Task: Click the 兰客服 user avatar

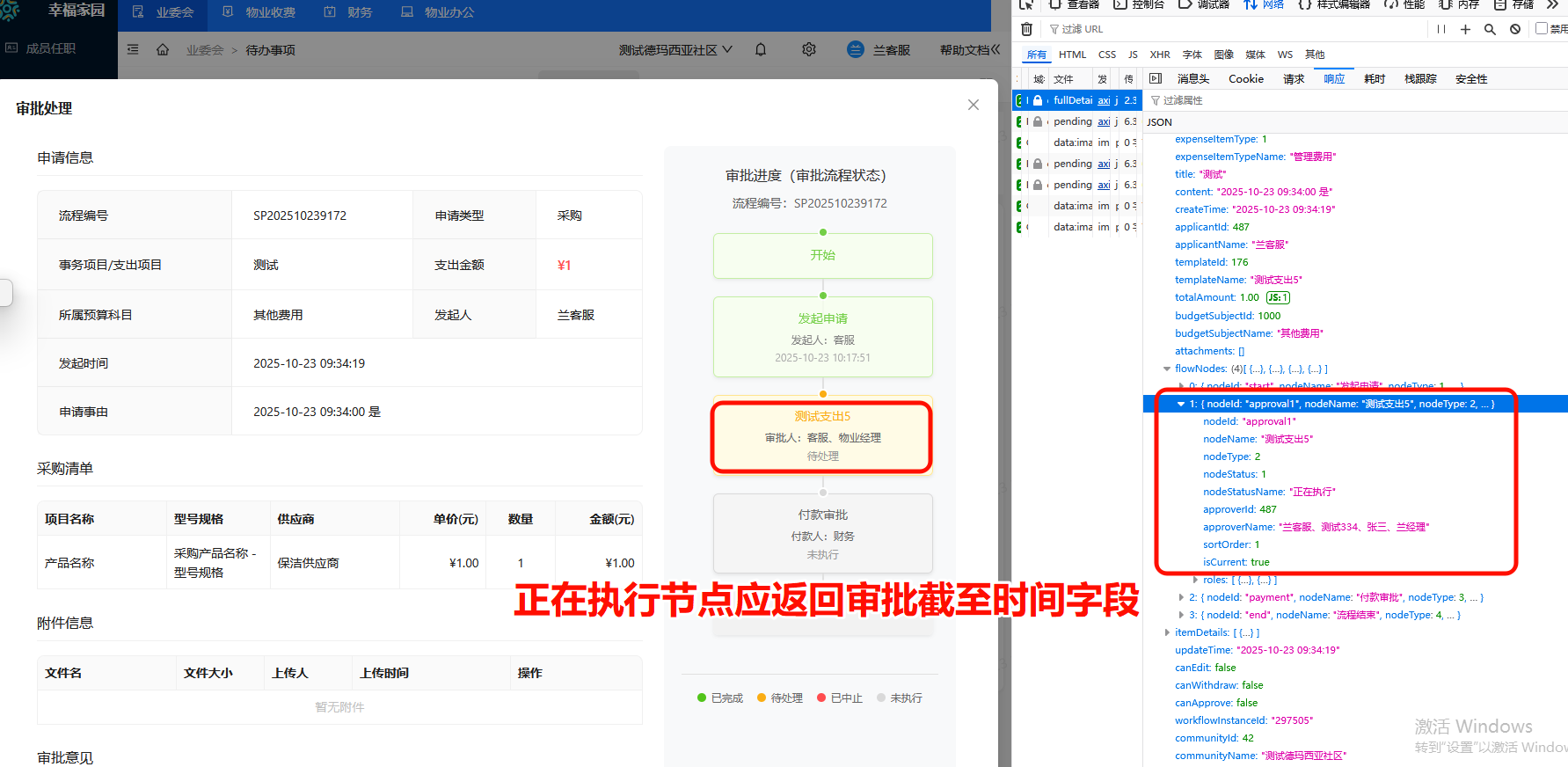Action: 856,49
